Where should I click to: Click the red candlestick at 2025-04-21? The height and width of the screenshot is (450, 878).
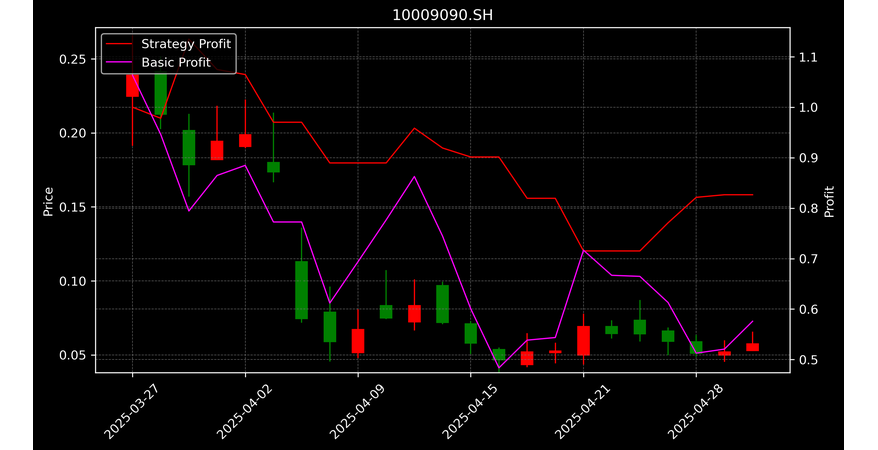pos(583,340)
